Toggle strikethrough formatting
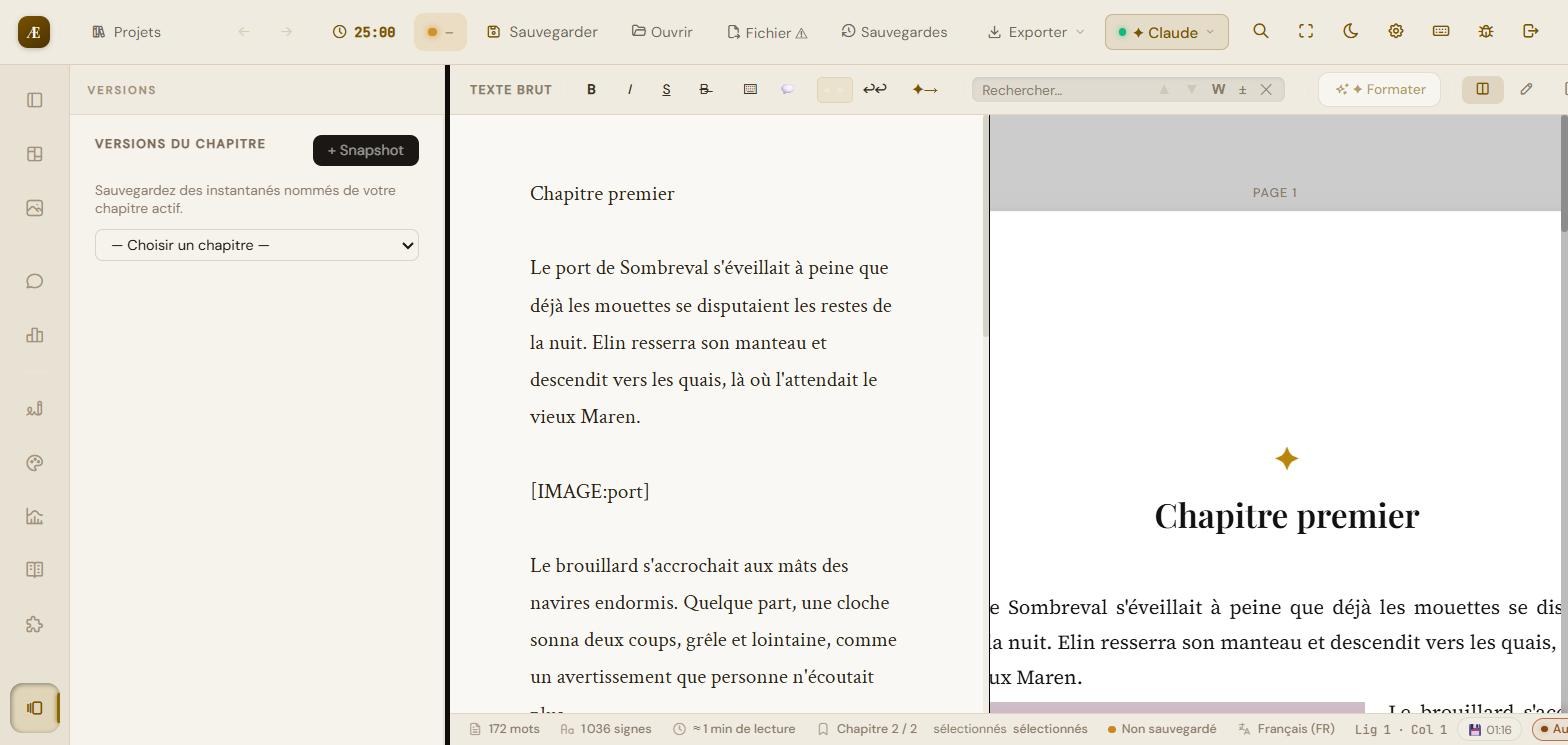 pyautogui.click(x=706, y=90)
